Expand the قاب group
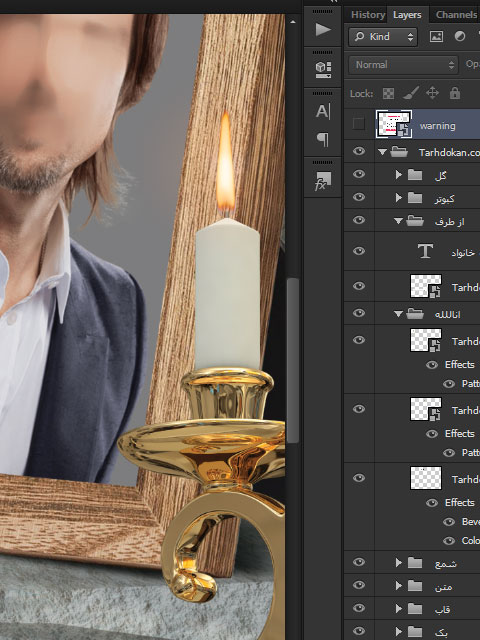The width and height of the screenshot is (480, 640). tap(399, 609)
